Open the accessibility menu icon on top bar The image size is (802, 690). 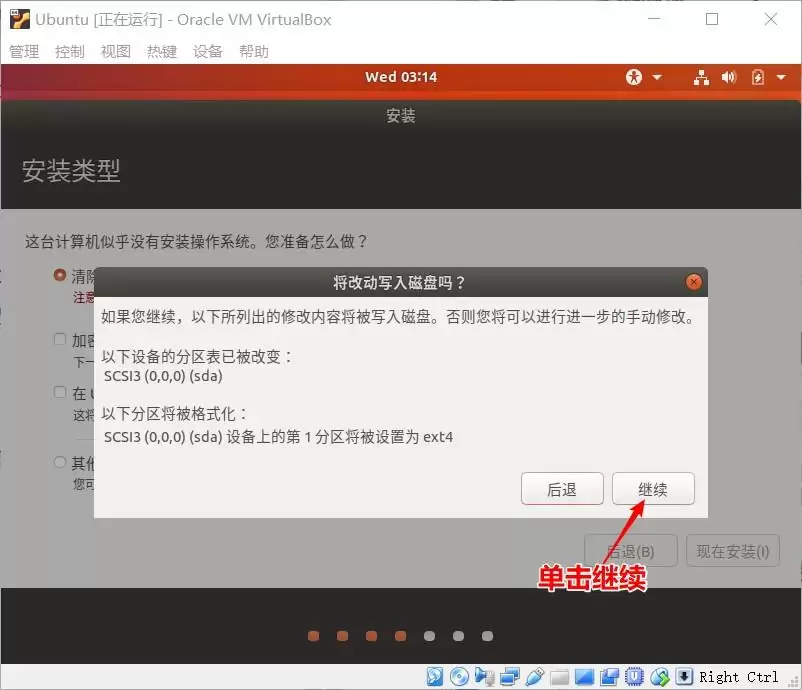[x=634, y=77]
